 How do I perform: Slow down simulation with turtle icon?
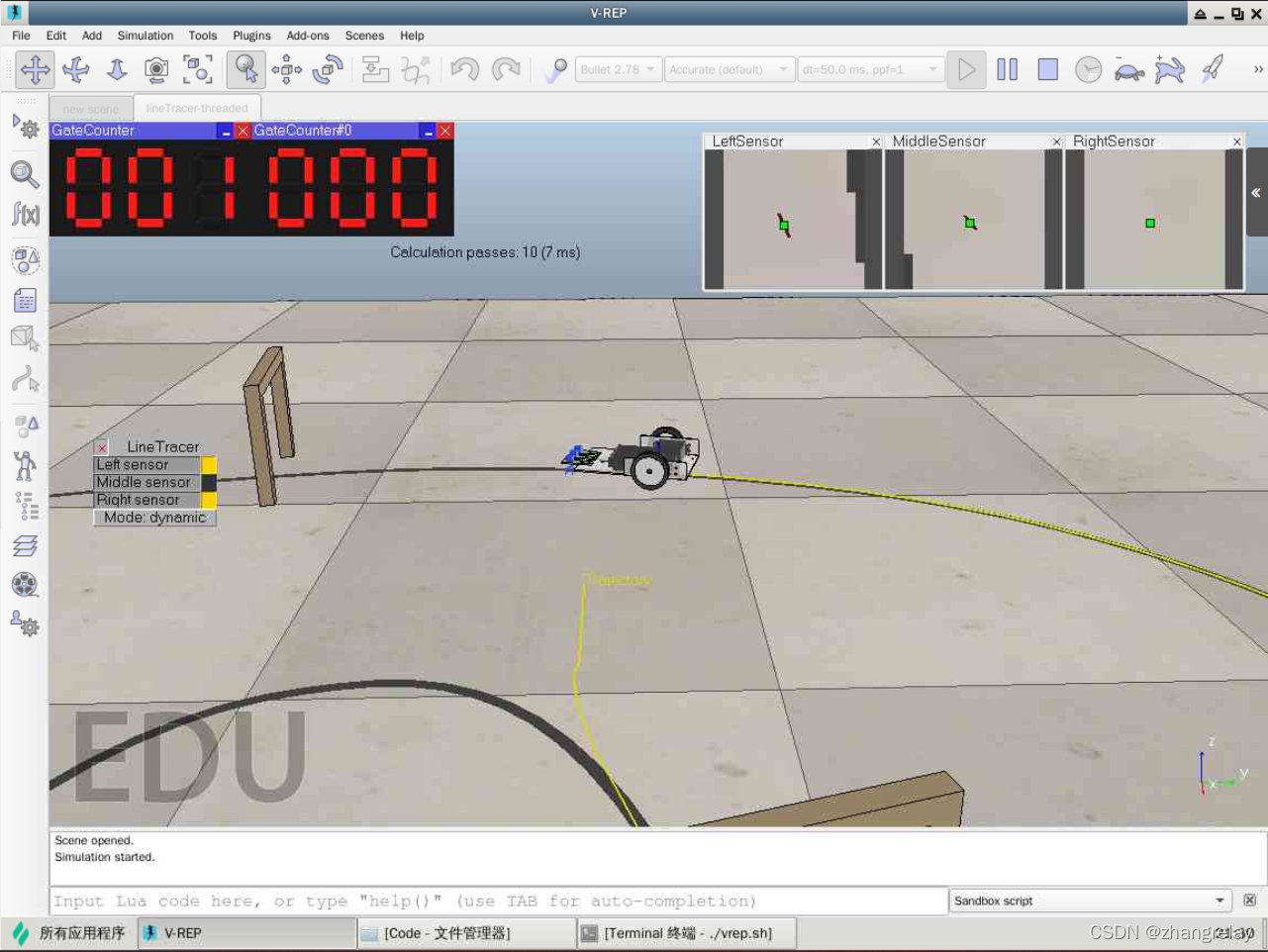point(1129,69)
